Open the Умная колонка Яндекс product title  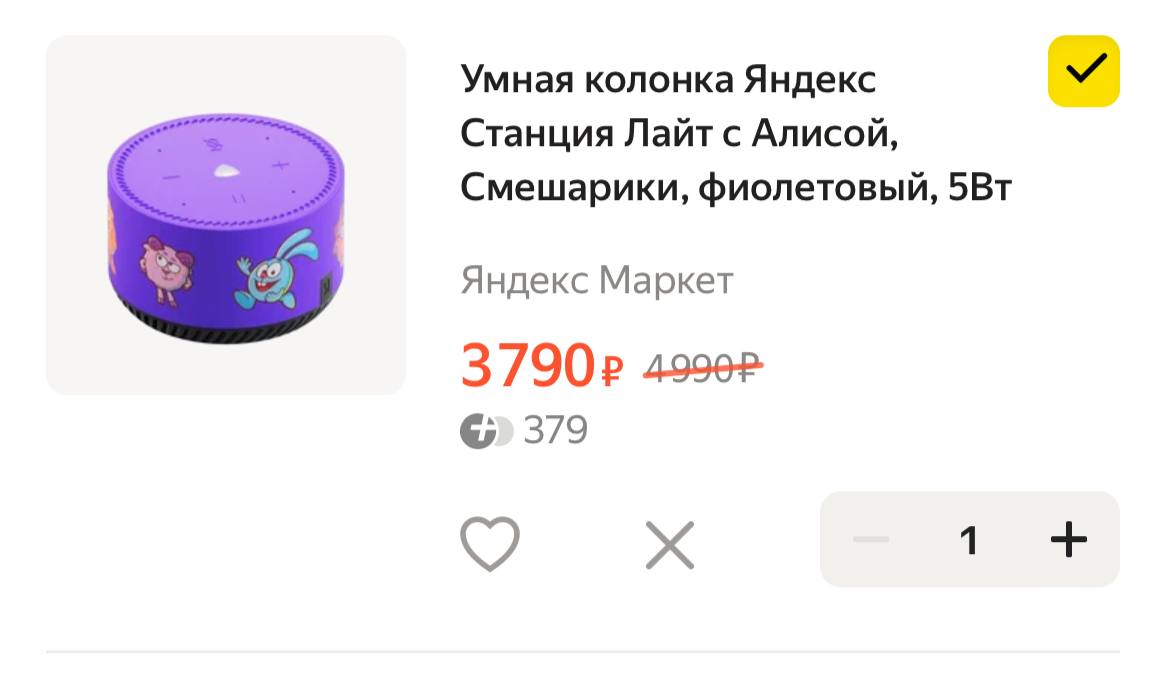click(x=735, y=133)
